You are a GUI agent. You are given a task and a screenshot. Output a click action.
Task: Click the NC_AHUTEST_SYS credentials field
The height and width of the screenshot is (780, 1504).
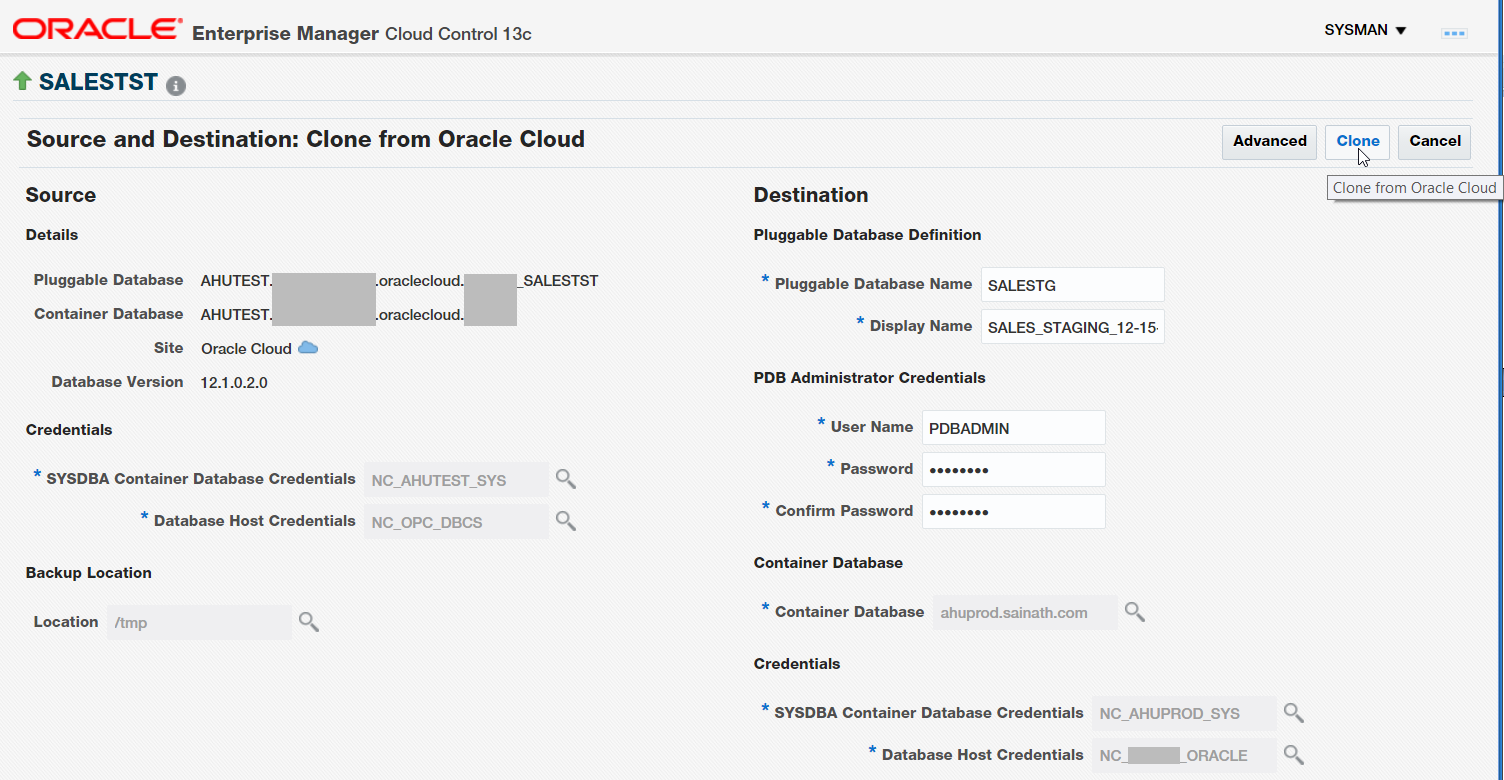coord(457,480)
